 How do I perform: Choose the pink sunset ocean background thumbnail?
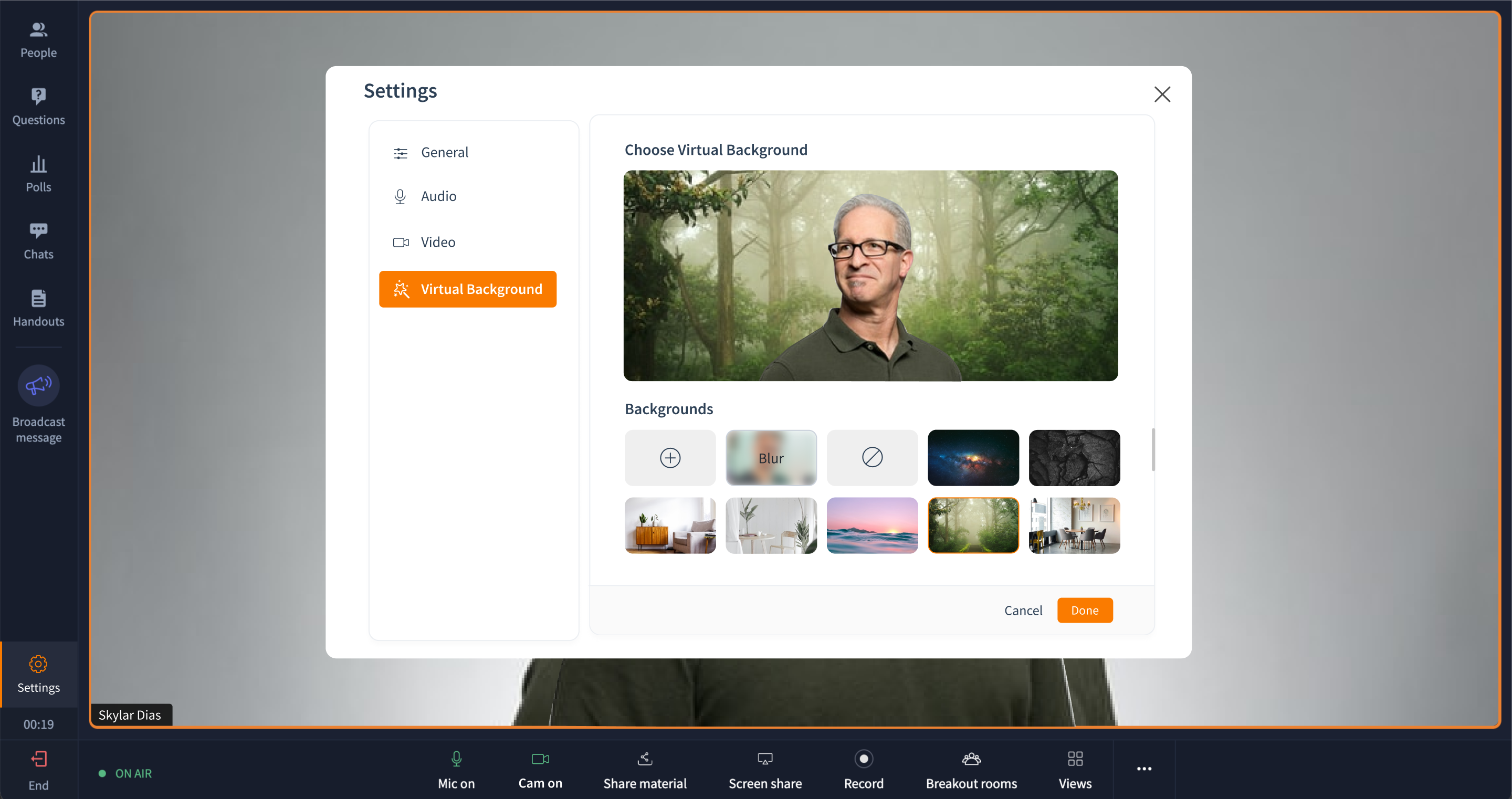[x=871, y=525]
